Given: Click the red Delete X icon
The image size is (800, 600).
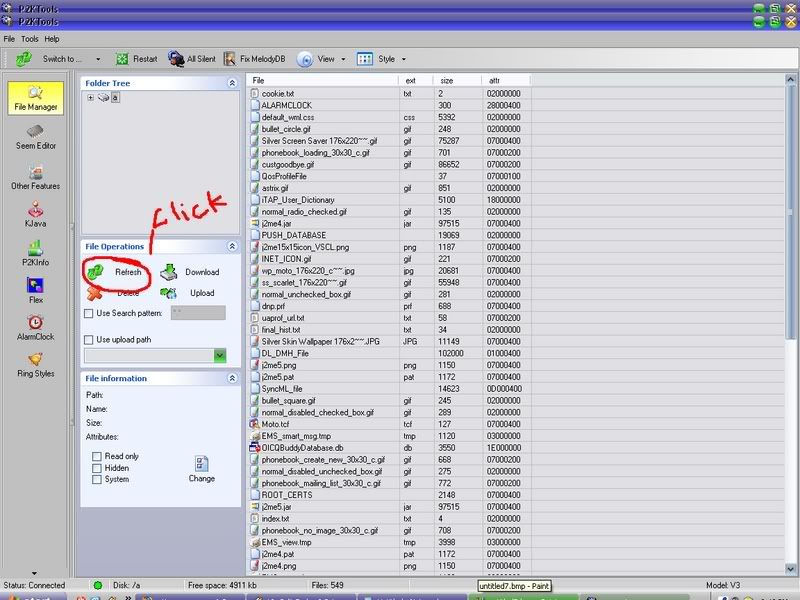Looking at the screenshot, I should pyautogui.click(x=95, y=293).
